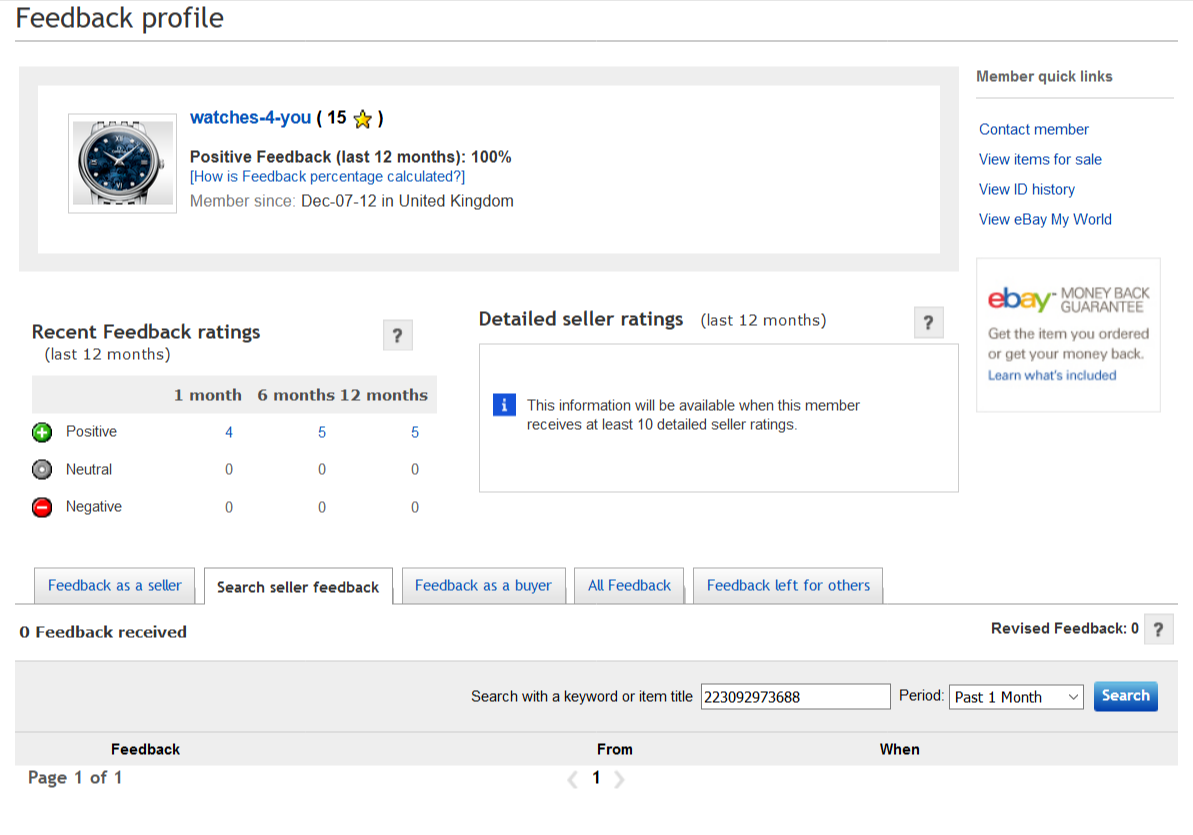This screenshot has width=1193, height=835.
Task: Go to the previous page arrow
Action: tap(573, 779)
